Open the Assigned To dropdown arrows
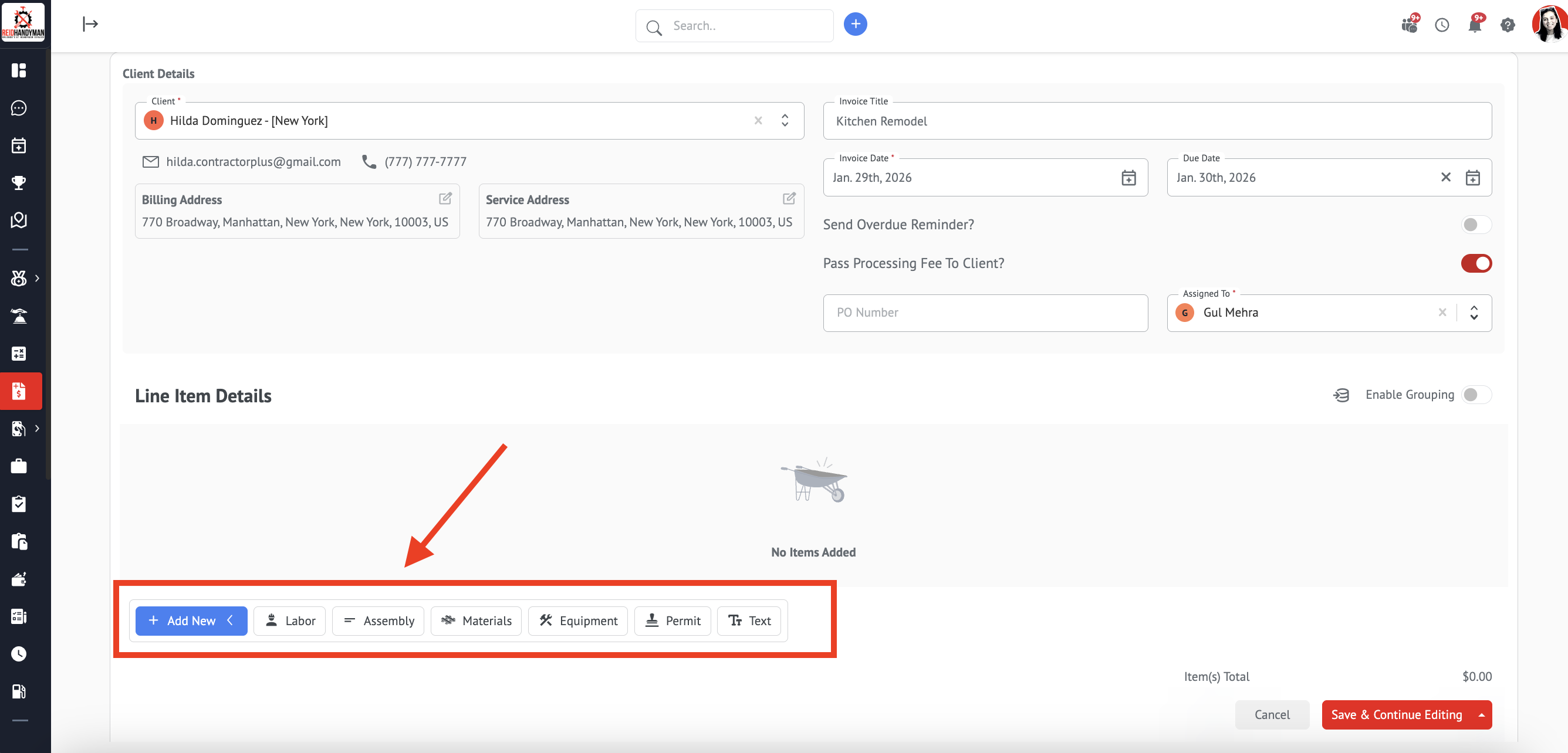 [1474, 313]
